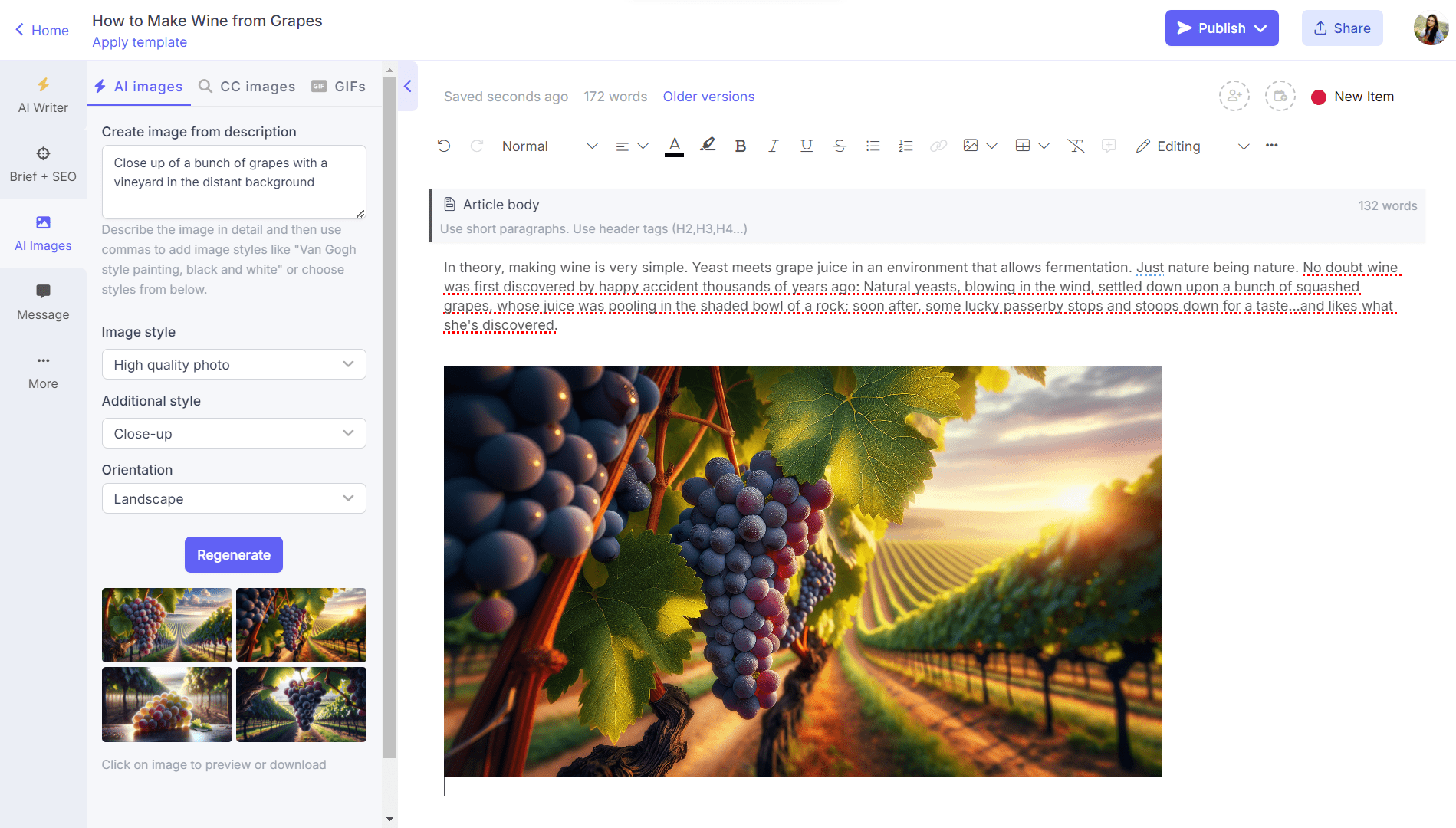The image size is (1456, 828).
Task: Click the Apply template link
Action: coord(140,42)
